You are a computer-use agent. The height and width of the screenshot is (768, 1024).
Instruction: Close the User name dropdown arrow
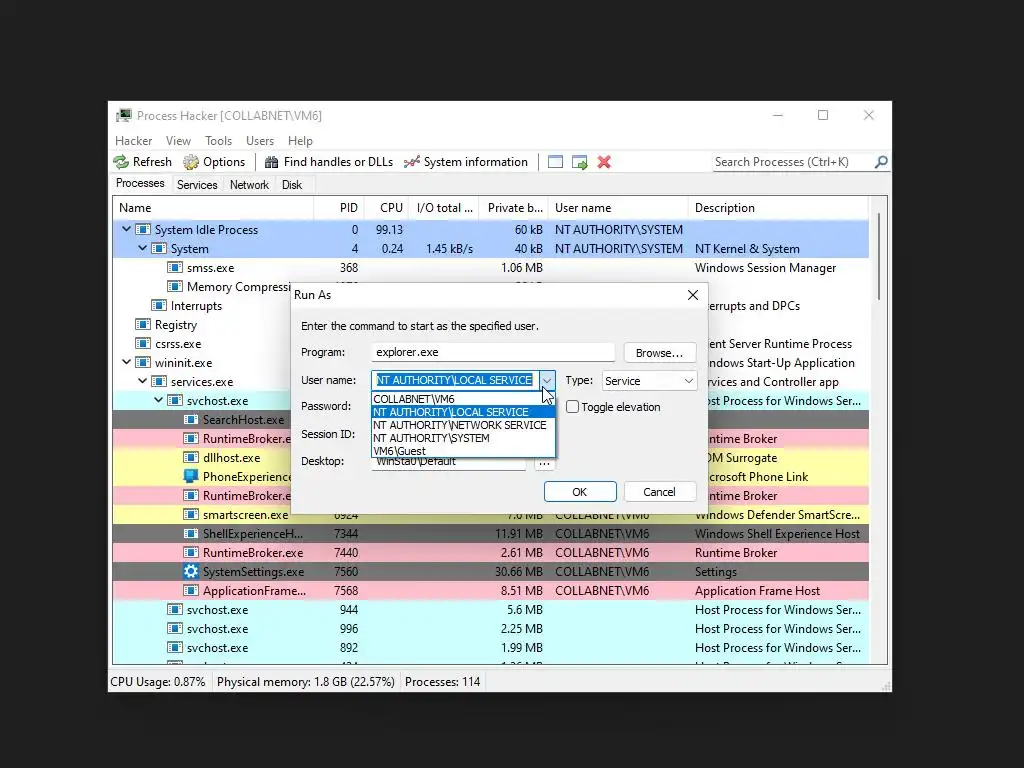[x=547, y=380]
